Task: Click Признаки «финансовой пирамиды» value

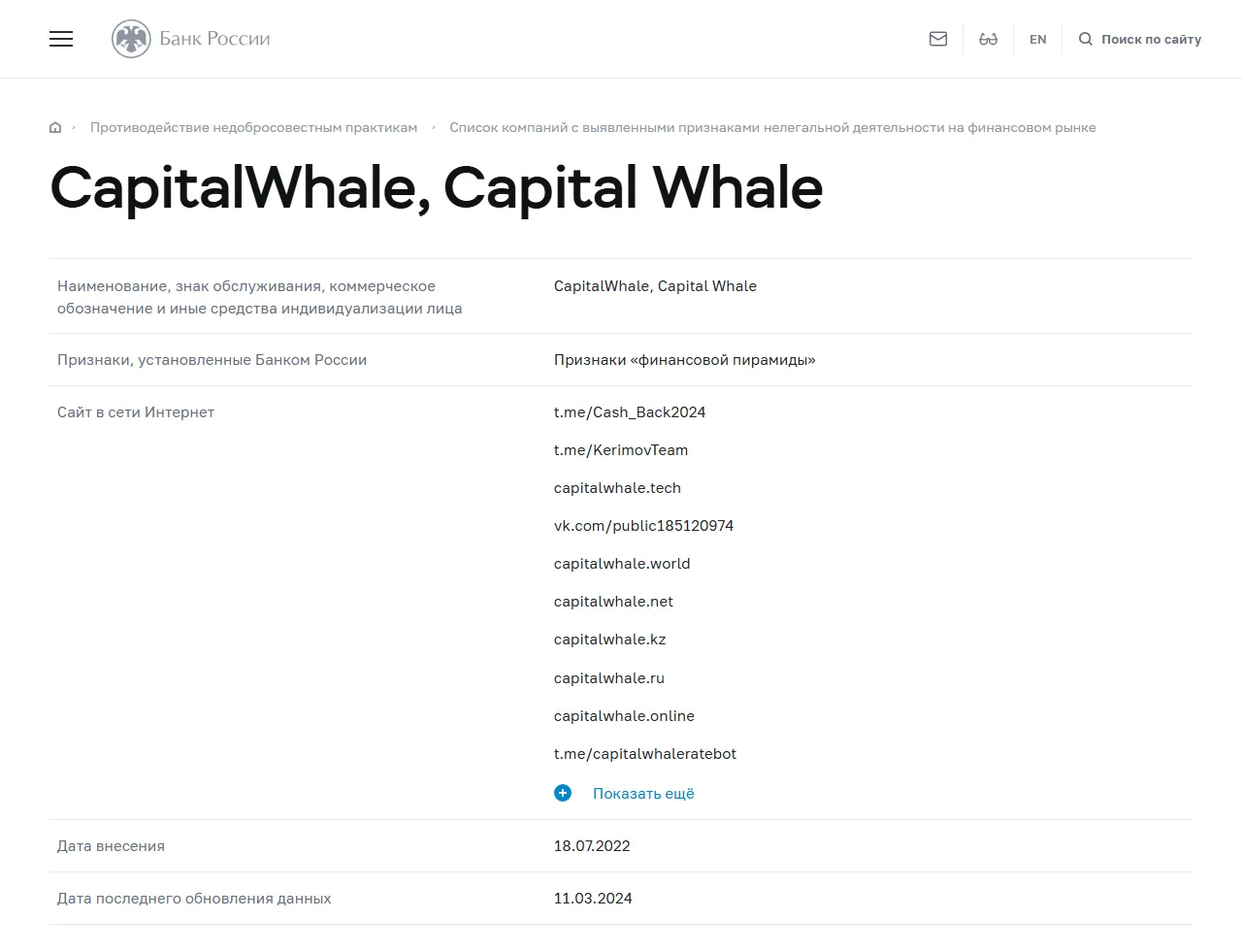Action: (685, 360)
